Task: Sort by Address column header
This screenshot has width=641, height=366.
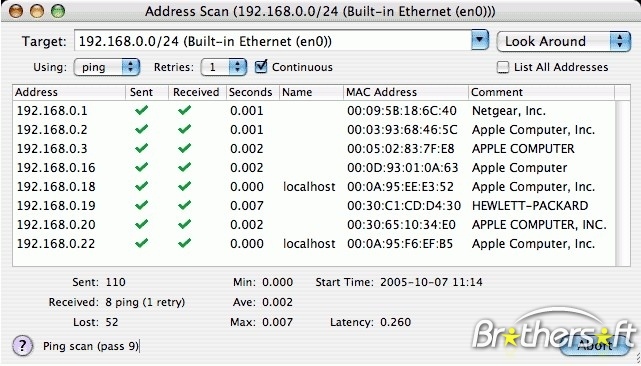Action: click(x=69, y=92)
